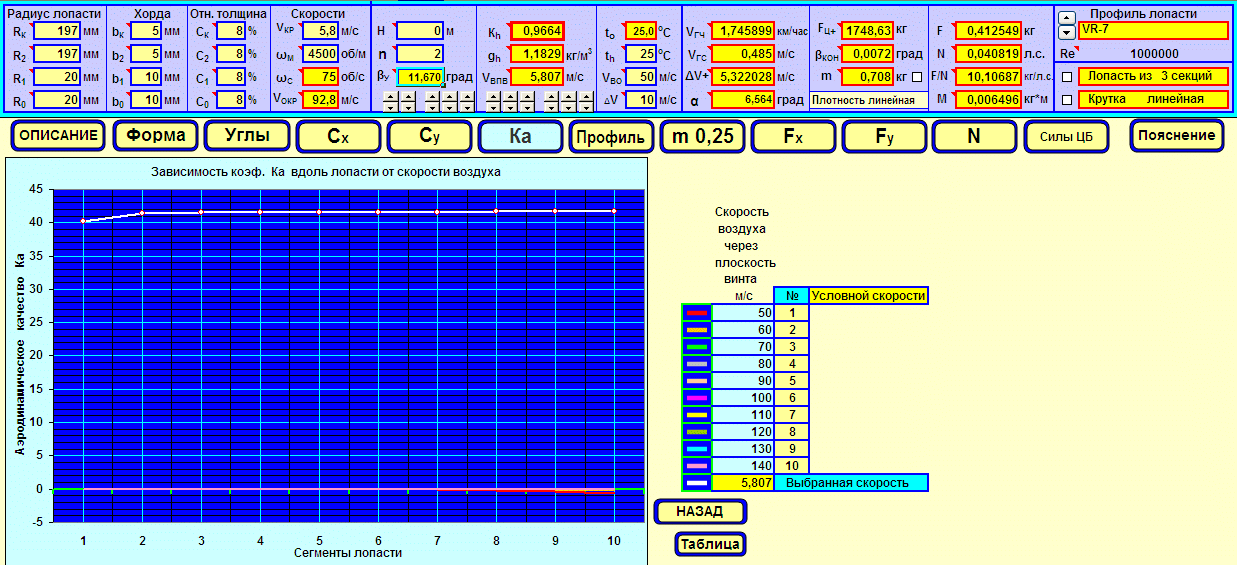Show the Cx coefficient chart
1237x565 pixels.
[x=339, y=136]
